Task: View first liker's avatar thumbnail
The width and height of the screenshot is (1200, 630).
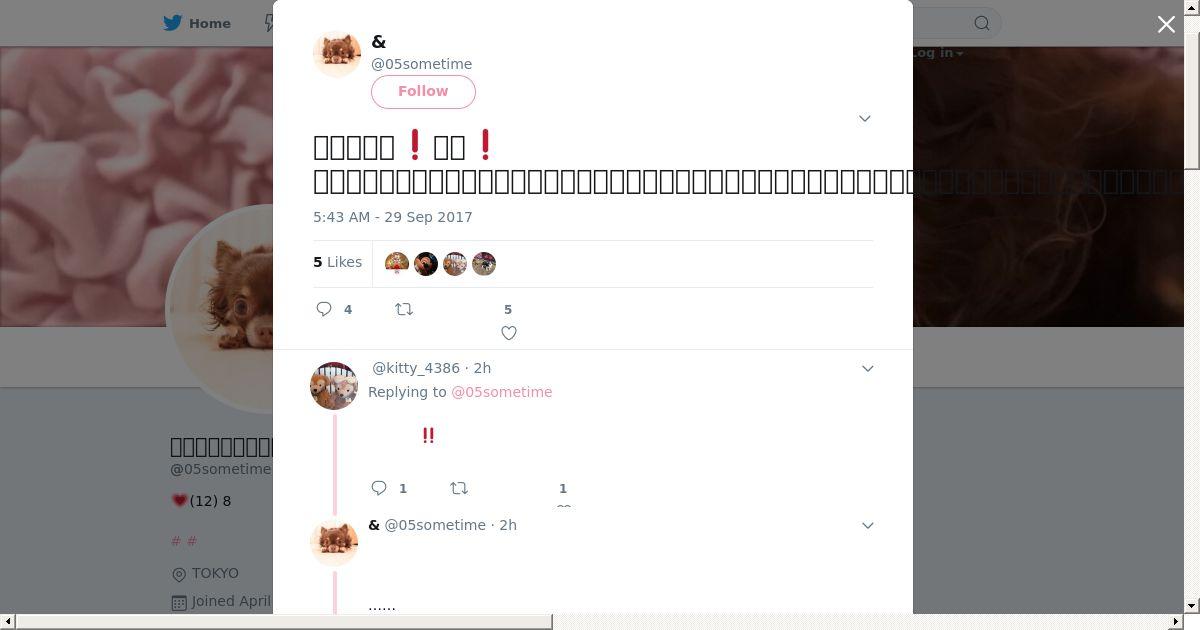Action: [x=397, y=264]
